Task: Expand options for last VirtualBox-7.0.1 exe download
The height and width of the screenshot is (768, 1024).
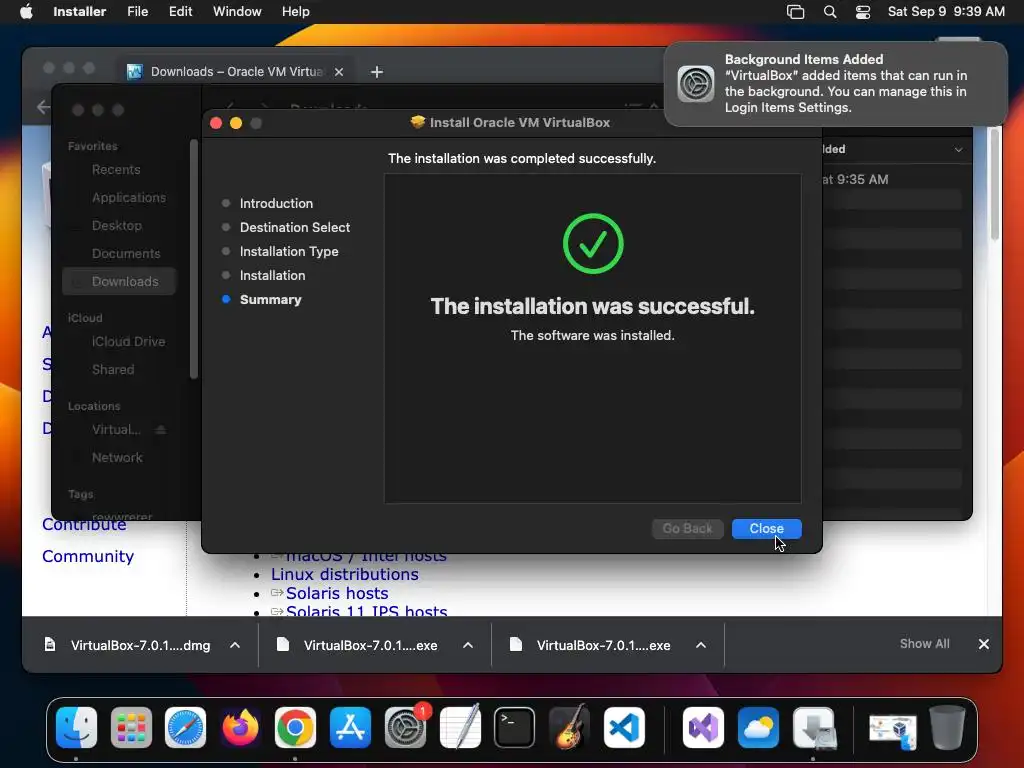Action: [701, 645]
